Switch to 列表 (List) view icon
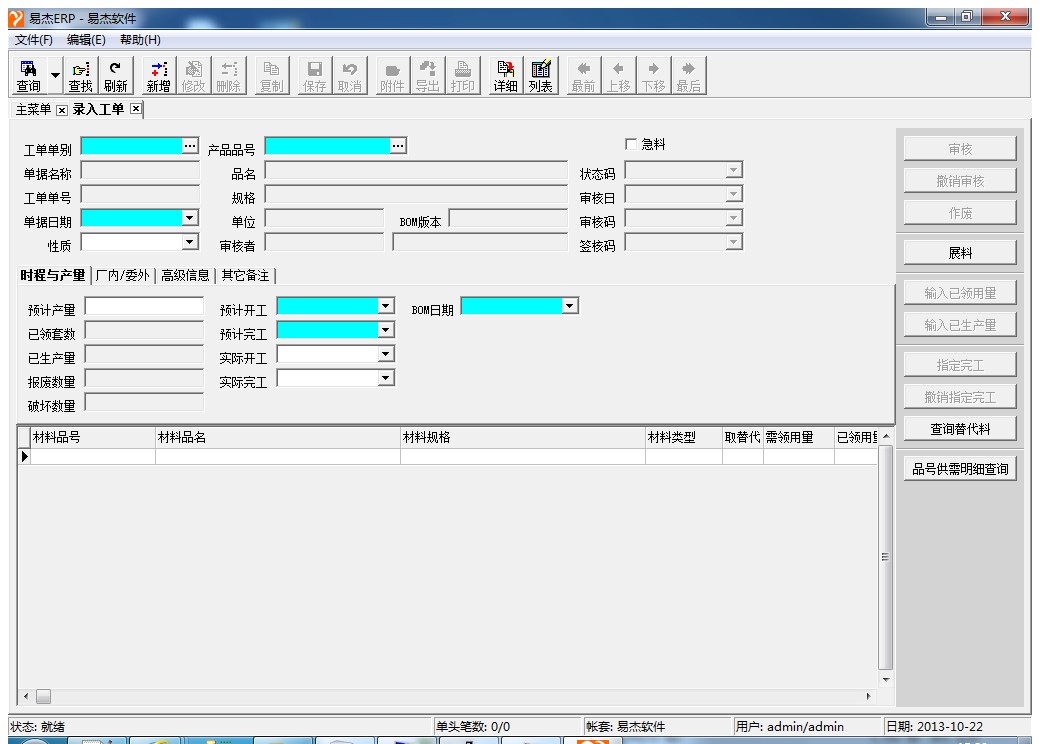 coord(541,76)
